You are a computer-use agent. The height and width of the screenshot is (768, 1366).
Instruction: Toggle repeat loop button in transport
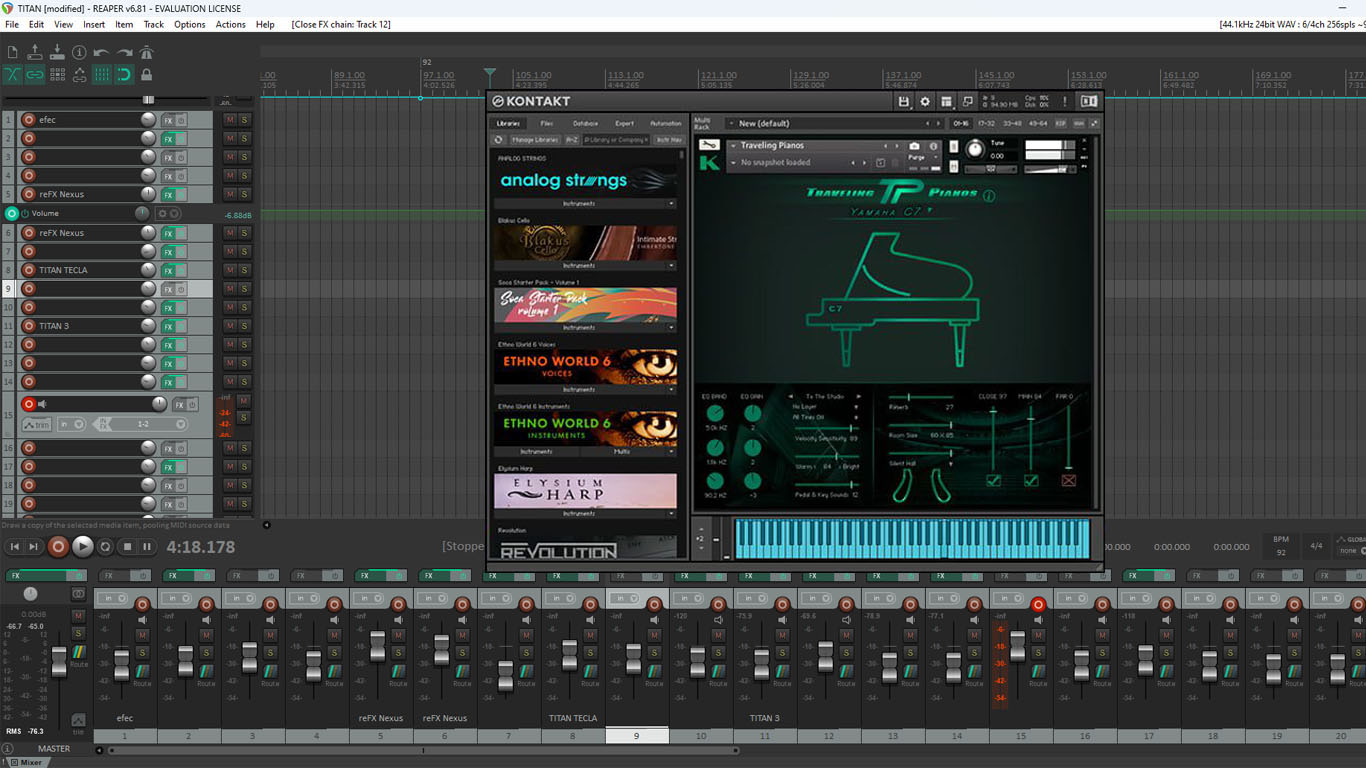(x=105, y=547)
